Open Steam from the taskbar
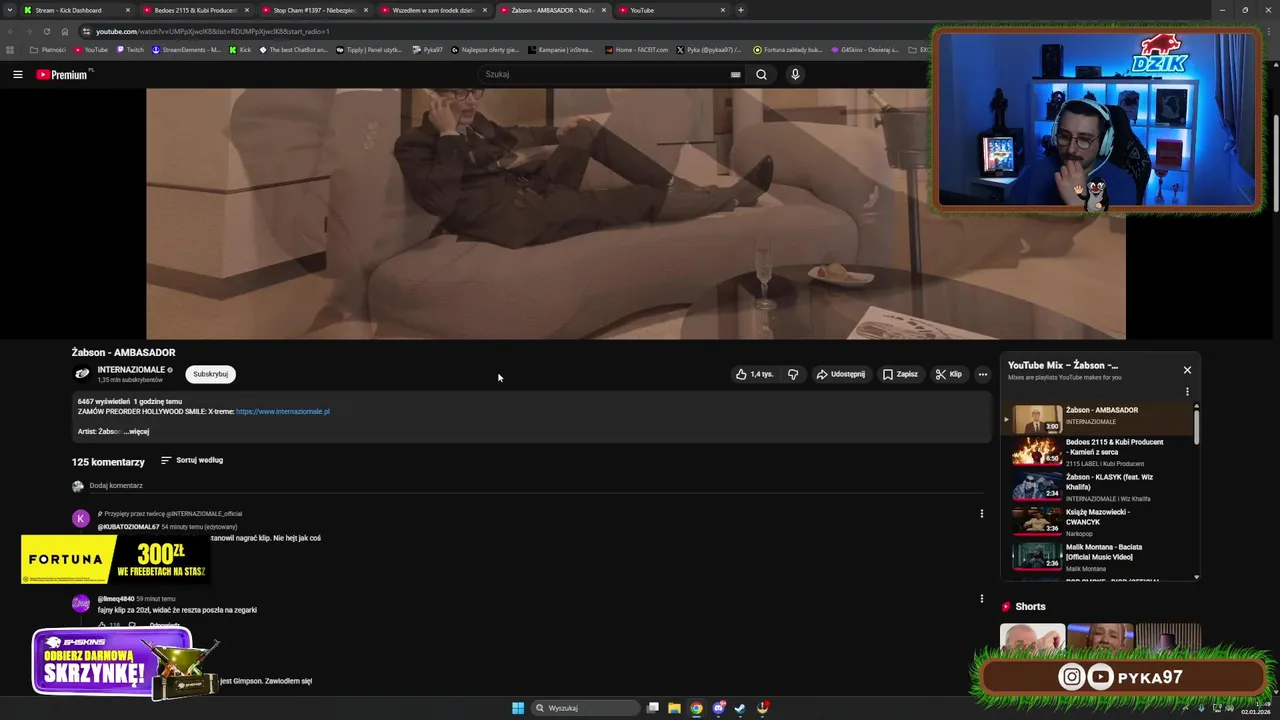 click(740, 708)
